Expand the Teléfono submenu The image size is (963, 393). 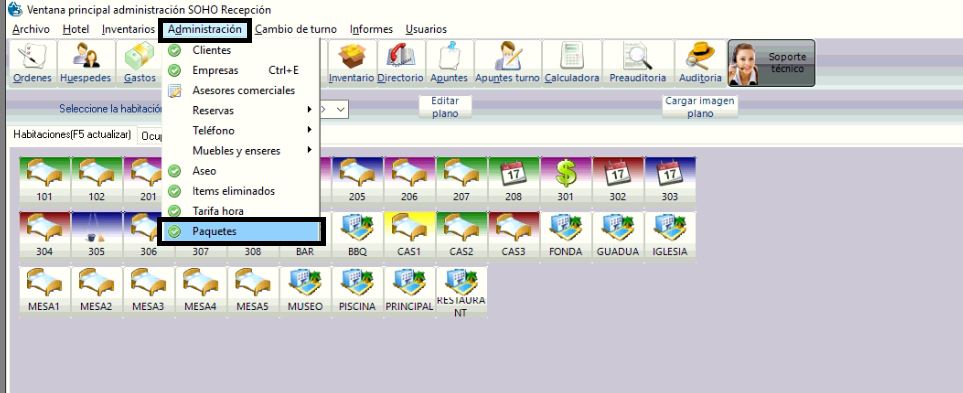(x=240, y=130)
